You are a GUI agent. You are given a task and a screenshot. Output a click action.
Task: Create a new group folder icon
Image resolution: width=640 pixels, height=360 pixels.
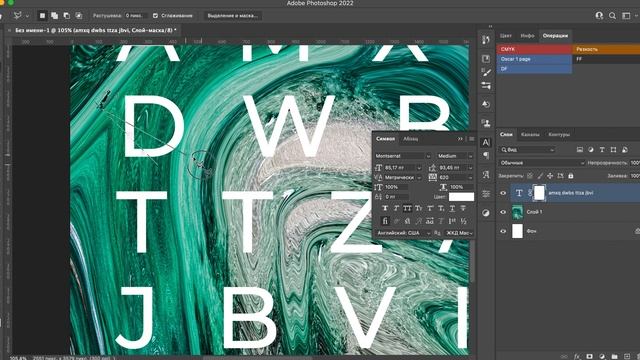pyautogui.click(x=614, y=356)
